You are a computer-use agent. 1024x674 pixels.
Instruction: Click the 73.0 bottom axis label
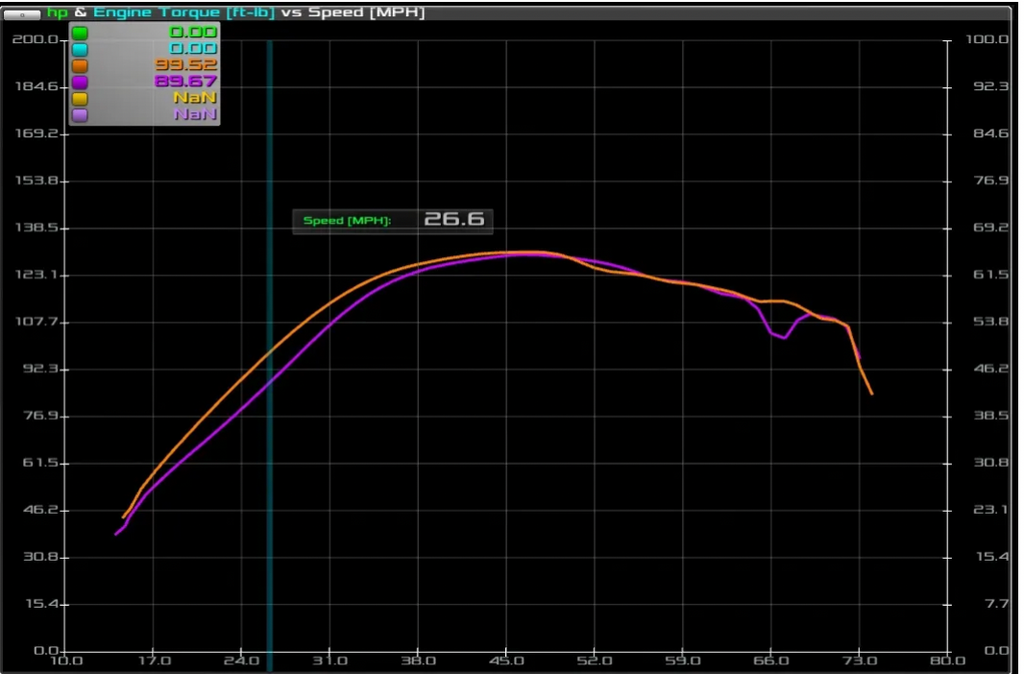pos(859,661)
